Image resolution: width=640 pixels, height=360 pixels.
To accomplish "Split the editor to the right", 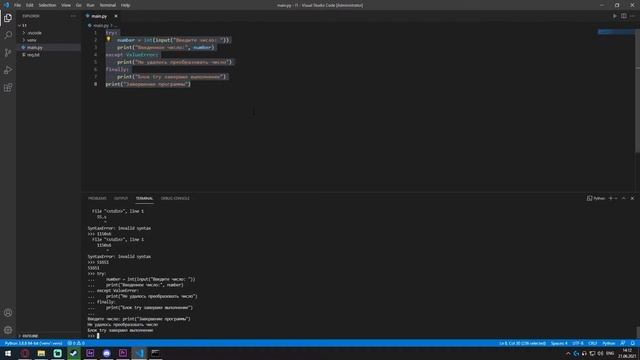I will tap(624, 16).
